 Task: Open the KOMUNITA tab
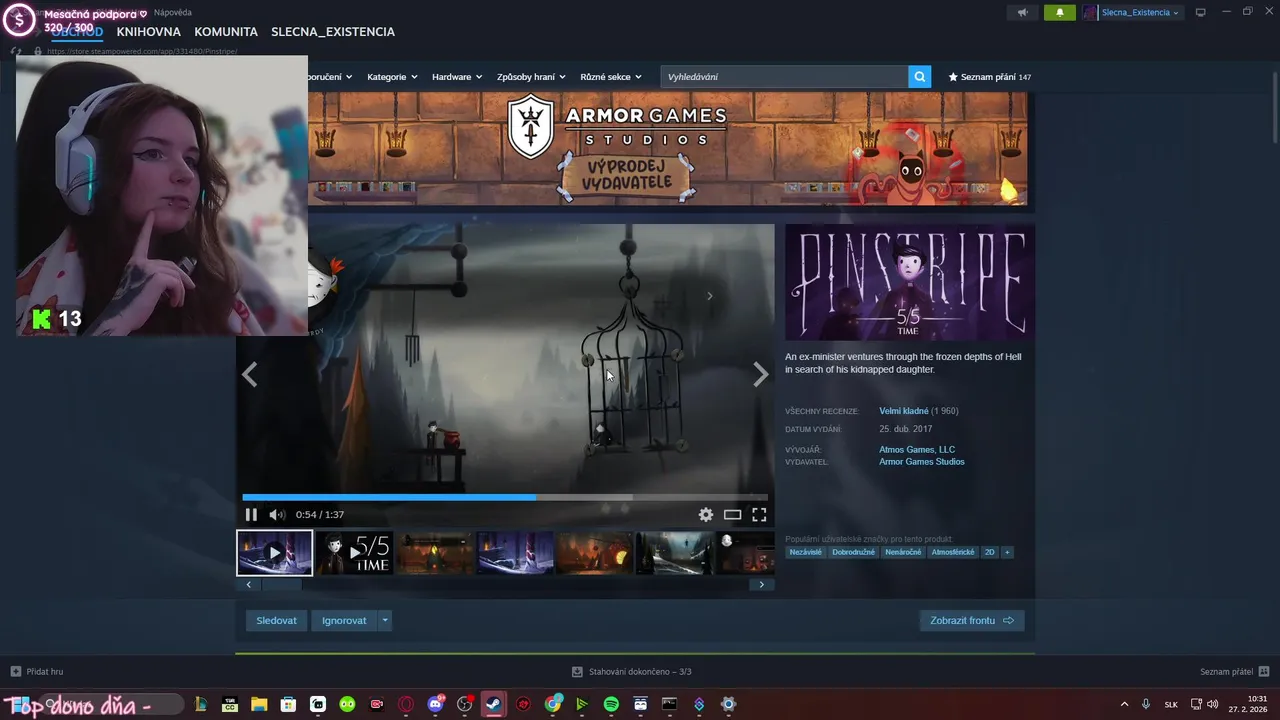[226, 32]
